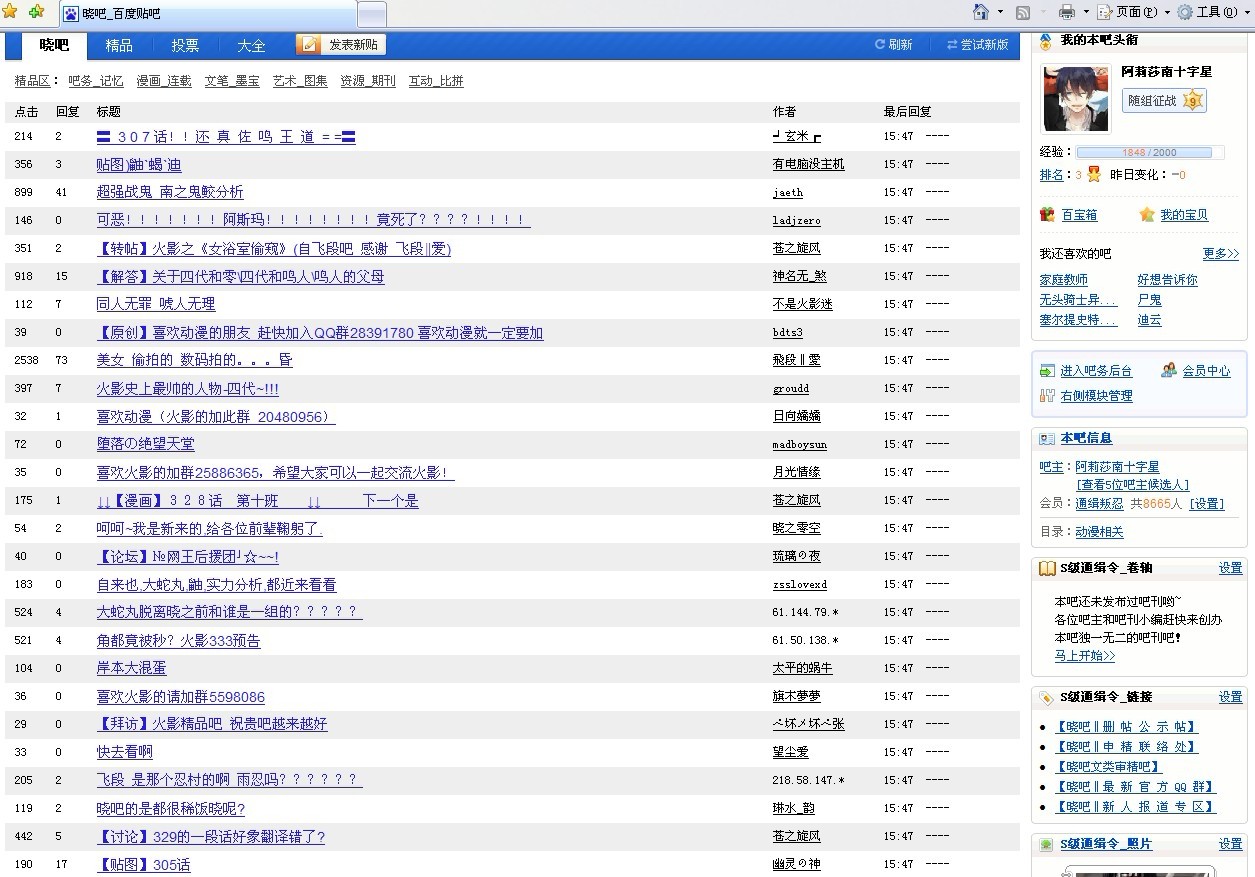The height and width of the screenshot is (877, 1255).
Task: Open the 动漫相关 directory link
Action: click(1099, 532)
